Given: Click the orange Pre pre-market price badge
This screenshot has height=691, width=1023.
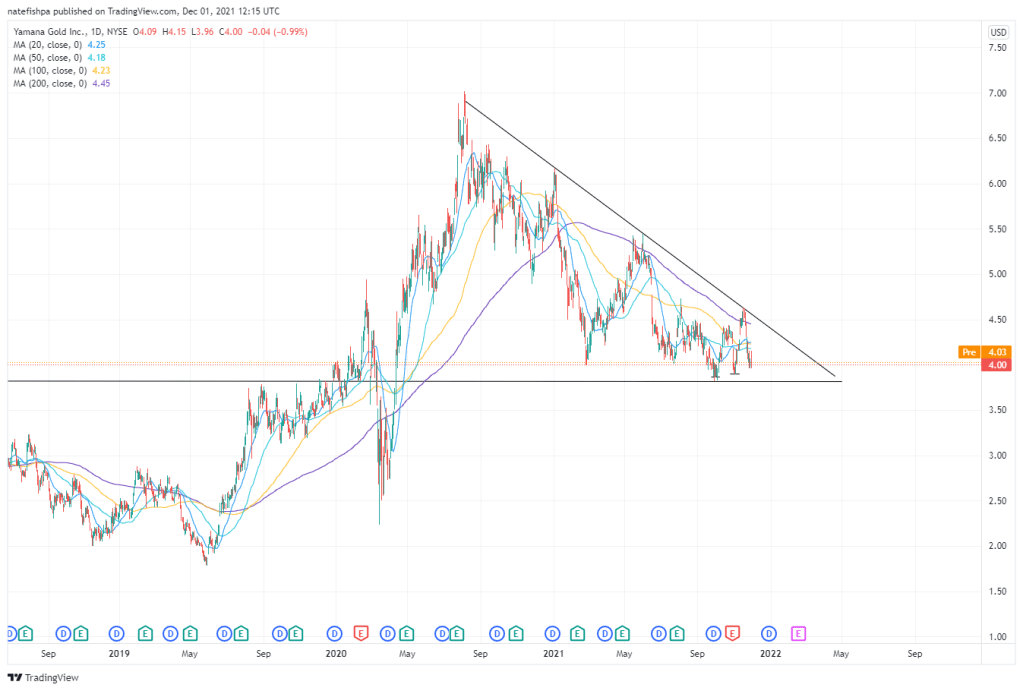Looking at the screenshot, I should click(968, 352).
